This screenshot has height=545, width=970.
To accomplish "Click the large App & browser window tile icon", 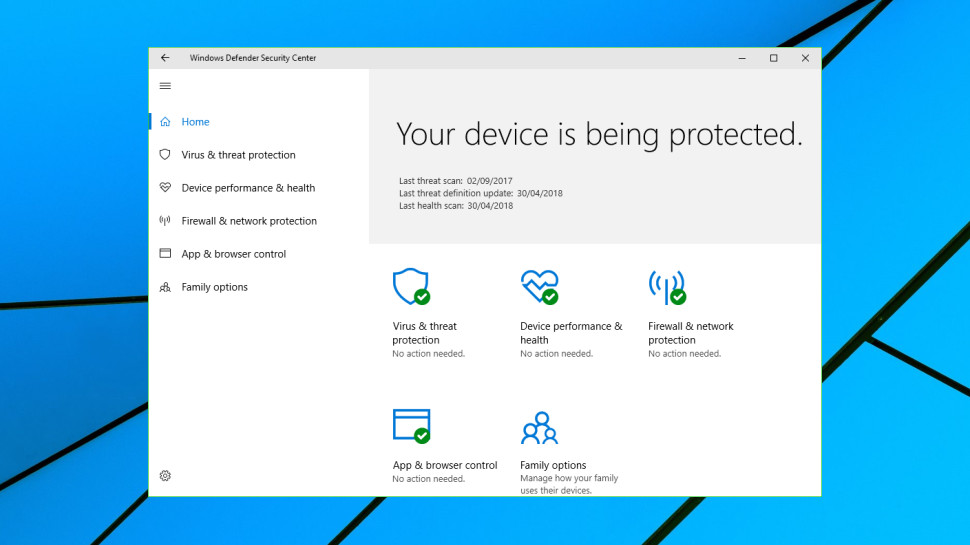I will tap(411, 426).
